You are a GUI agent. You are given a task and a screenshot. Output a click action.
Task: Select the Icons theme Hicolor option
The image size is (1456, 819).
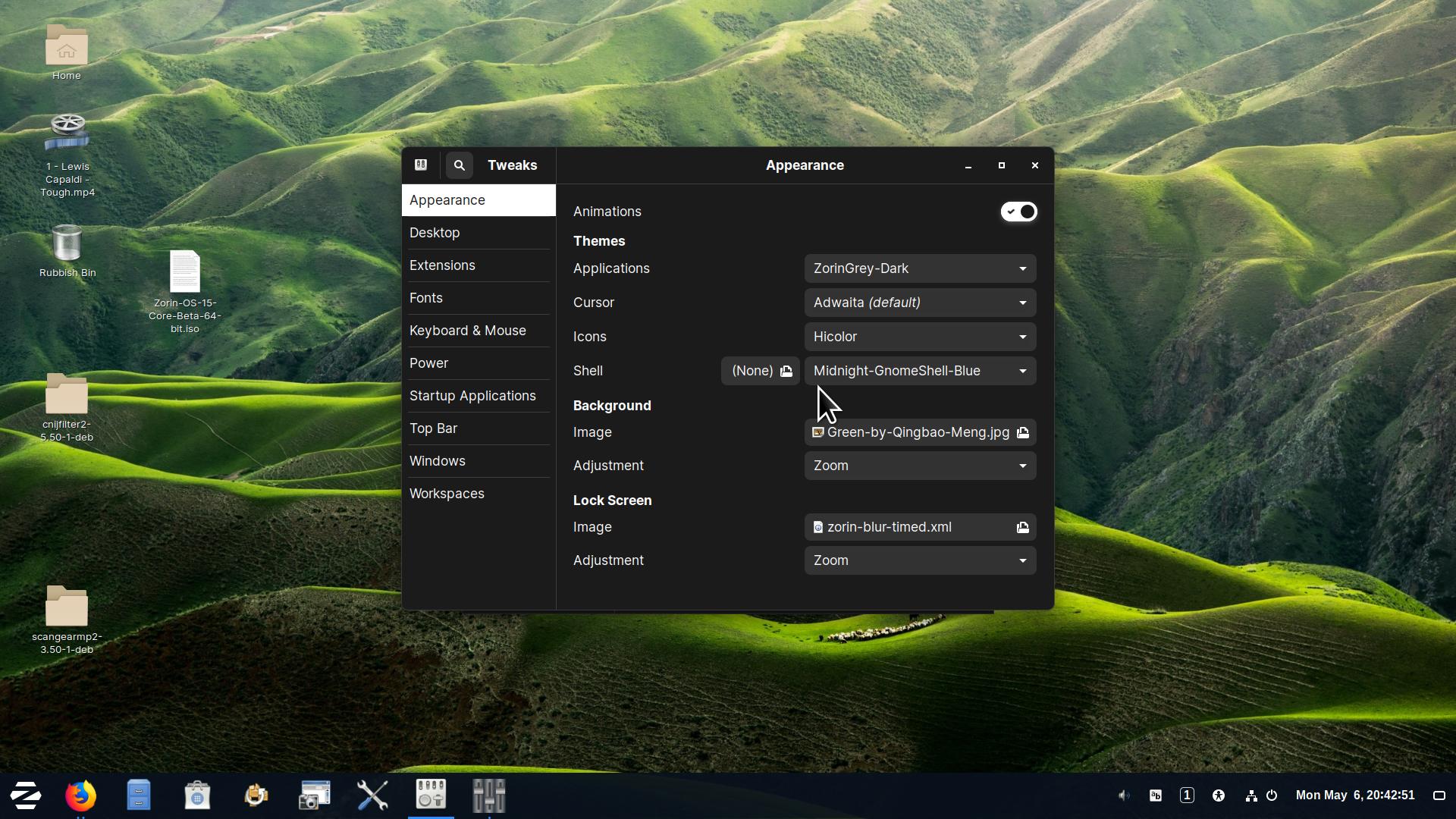920,336
